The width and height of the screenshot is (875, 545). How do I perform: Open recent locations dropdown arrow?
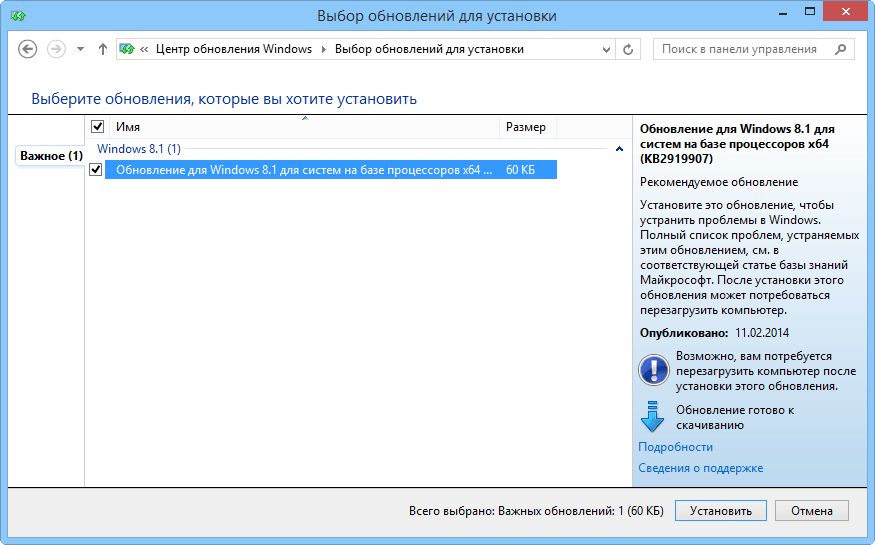pos(80,49)
